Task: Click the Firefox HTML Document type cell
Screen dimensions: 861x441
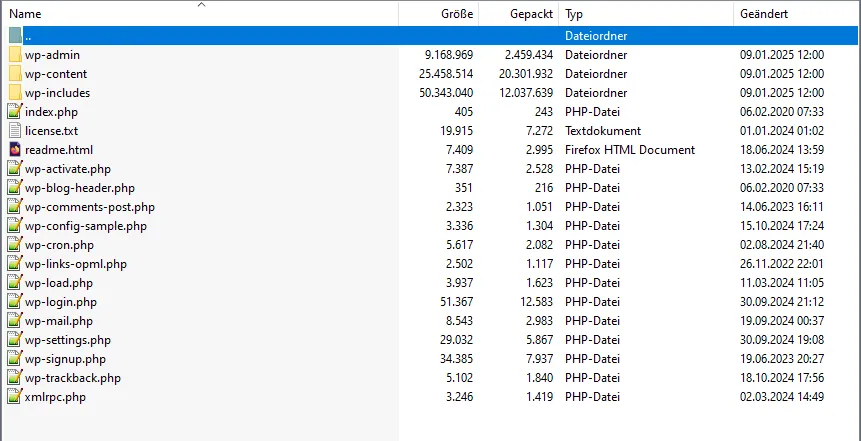Action: click(630, 150)
